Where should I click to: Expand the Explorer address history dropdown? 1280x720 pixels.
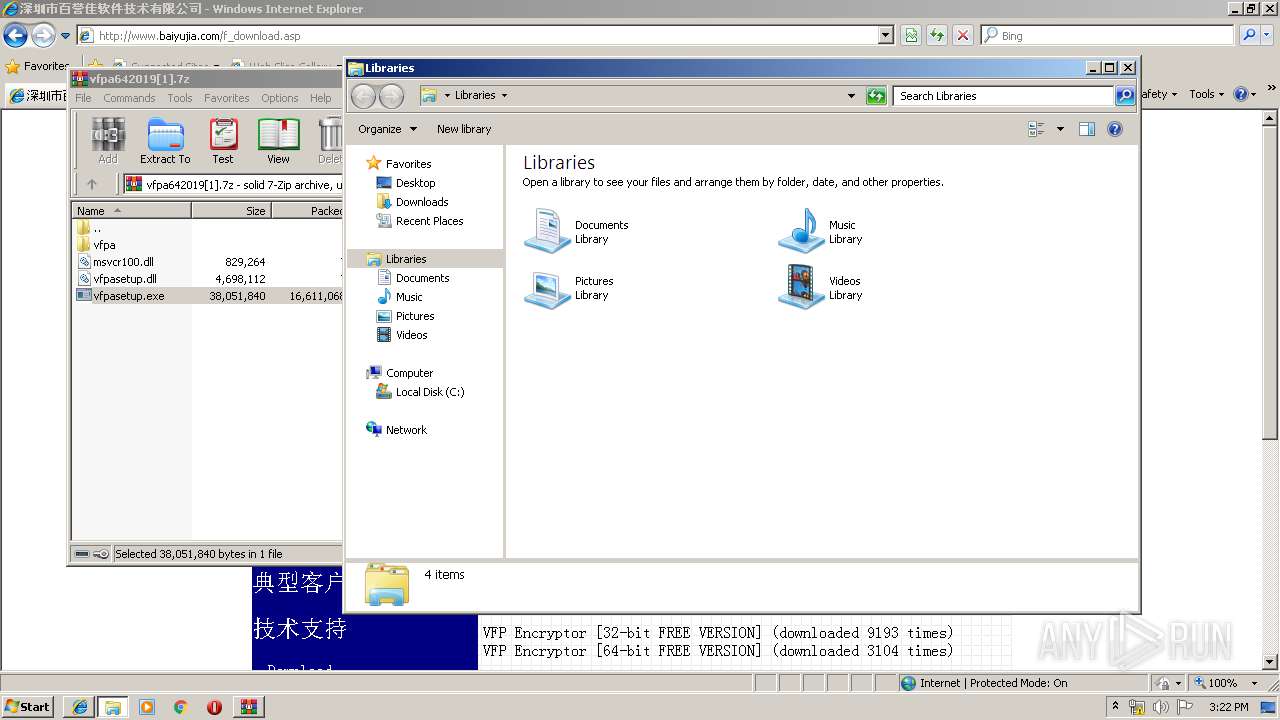(x=851, y=96)
